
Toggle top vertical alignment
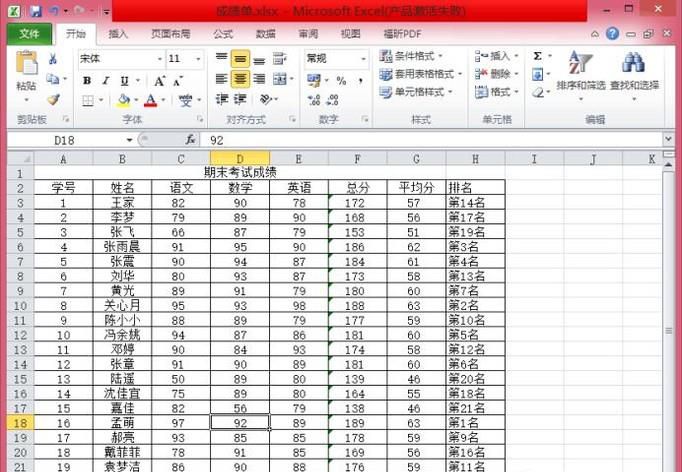pyautogui.click(x=222, y=58)
